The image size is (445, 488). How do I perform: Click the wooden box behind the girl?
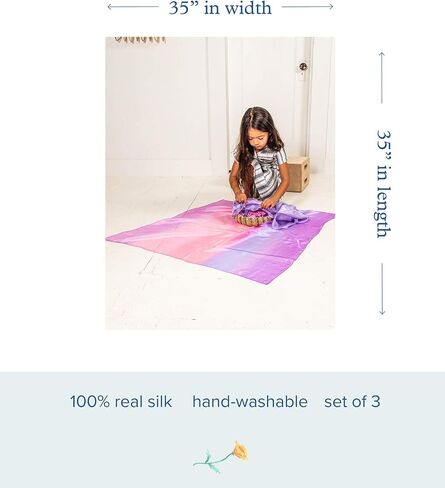tap(298, 174)
